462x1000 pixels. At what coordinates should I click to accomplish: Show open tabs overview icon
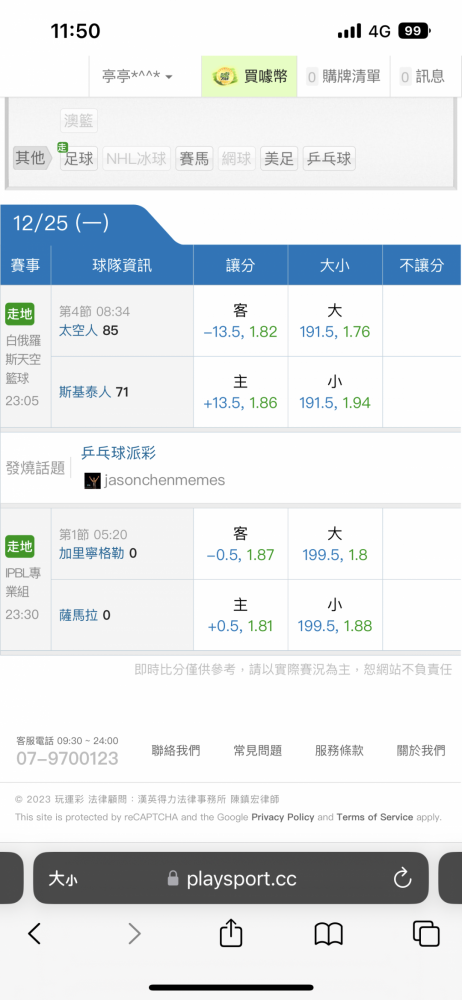[426, 934]
